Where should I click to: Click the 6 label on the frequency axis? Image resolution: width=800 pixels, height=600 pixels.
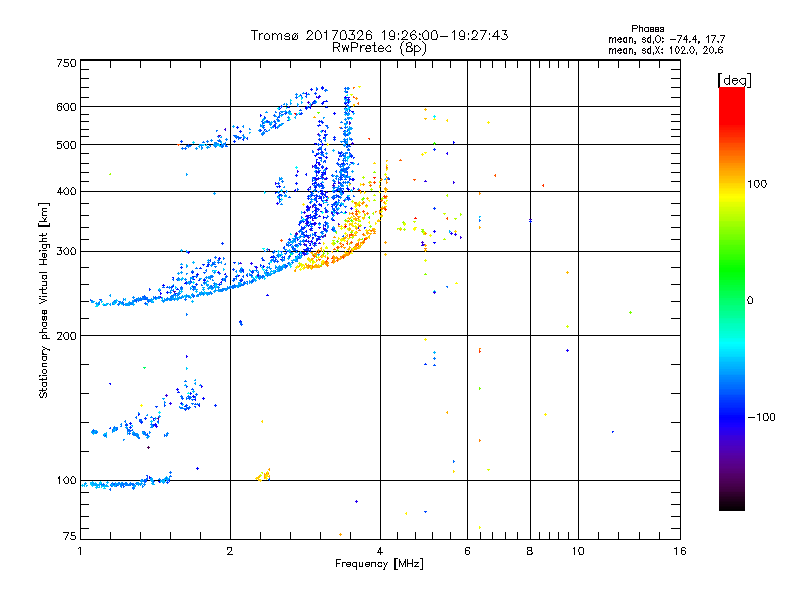coord(467,551)
